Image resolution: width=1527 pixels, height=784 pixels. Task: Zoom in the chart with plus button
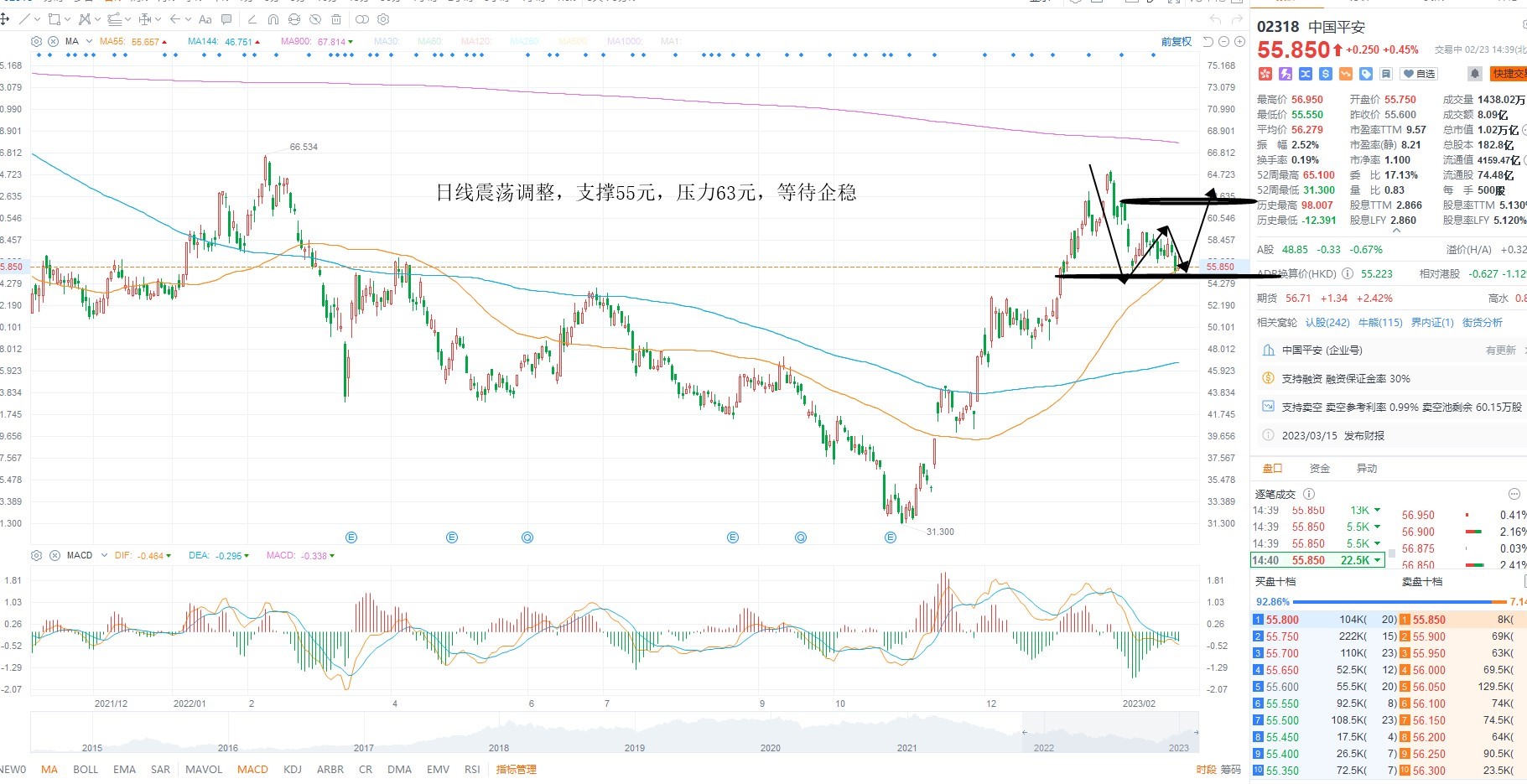(1239, 41)
